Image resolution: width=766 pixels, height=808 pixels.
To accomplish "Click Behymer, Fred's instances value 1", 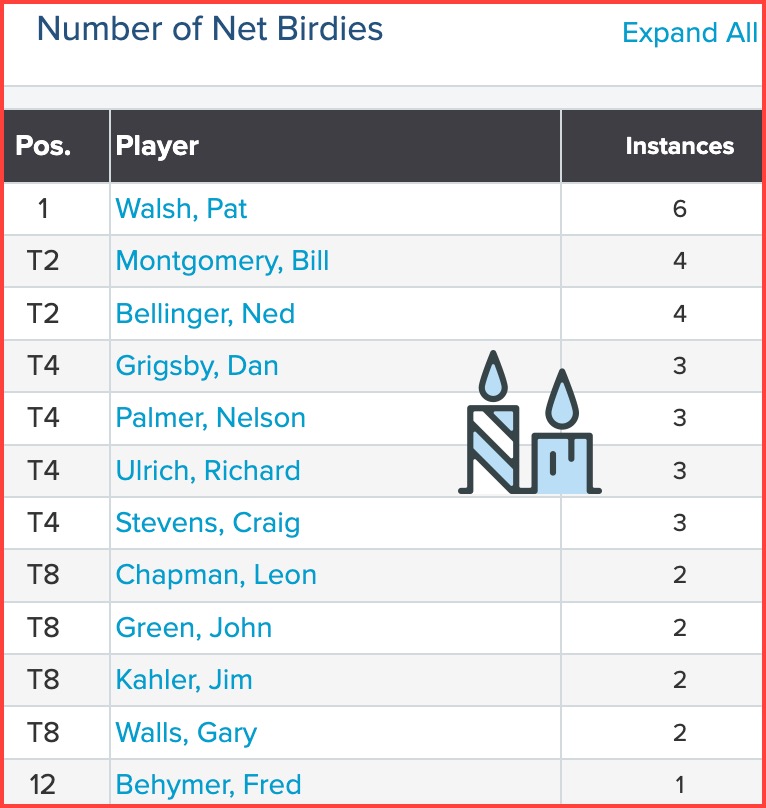I will pos(680,785).
